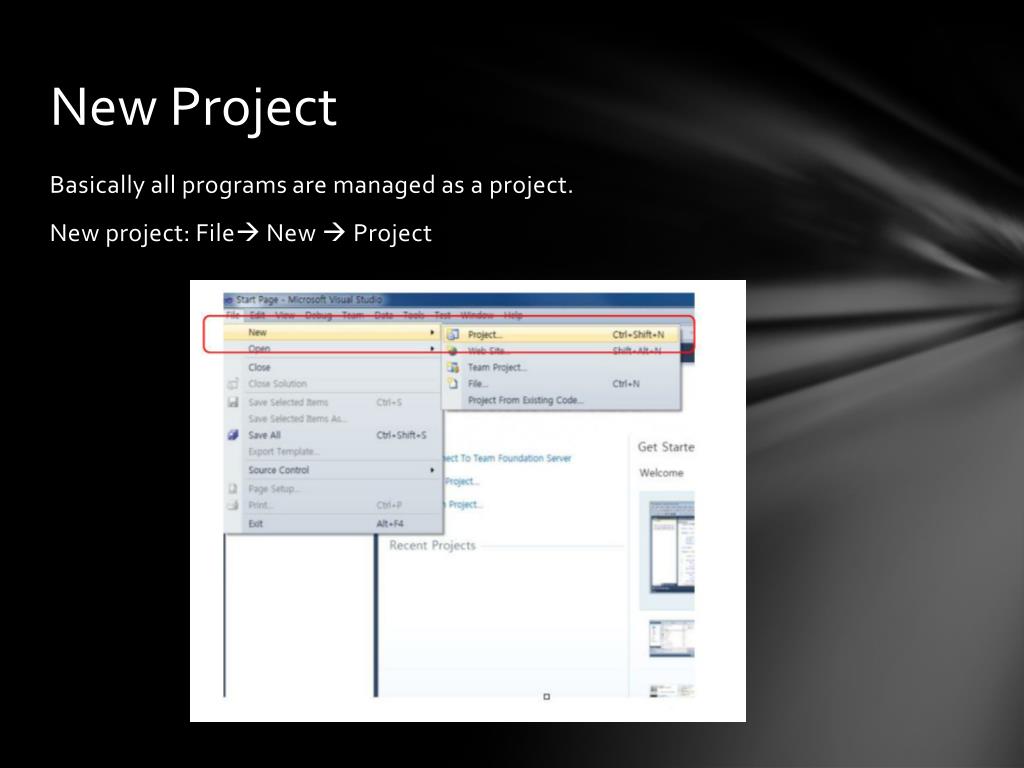This screenshot has height=768, width=1024.
Task: Expand the Open submenu arrow
Action: coord(432,349)
